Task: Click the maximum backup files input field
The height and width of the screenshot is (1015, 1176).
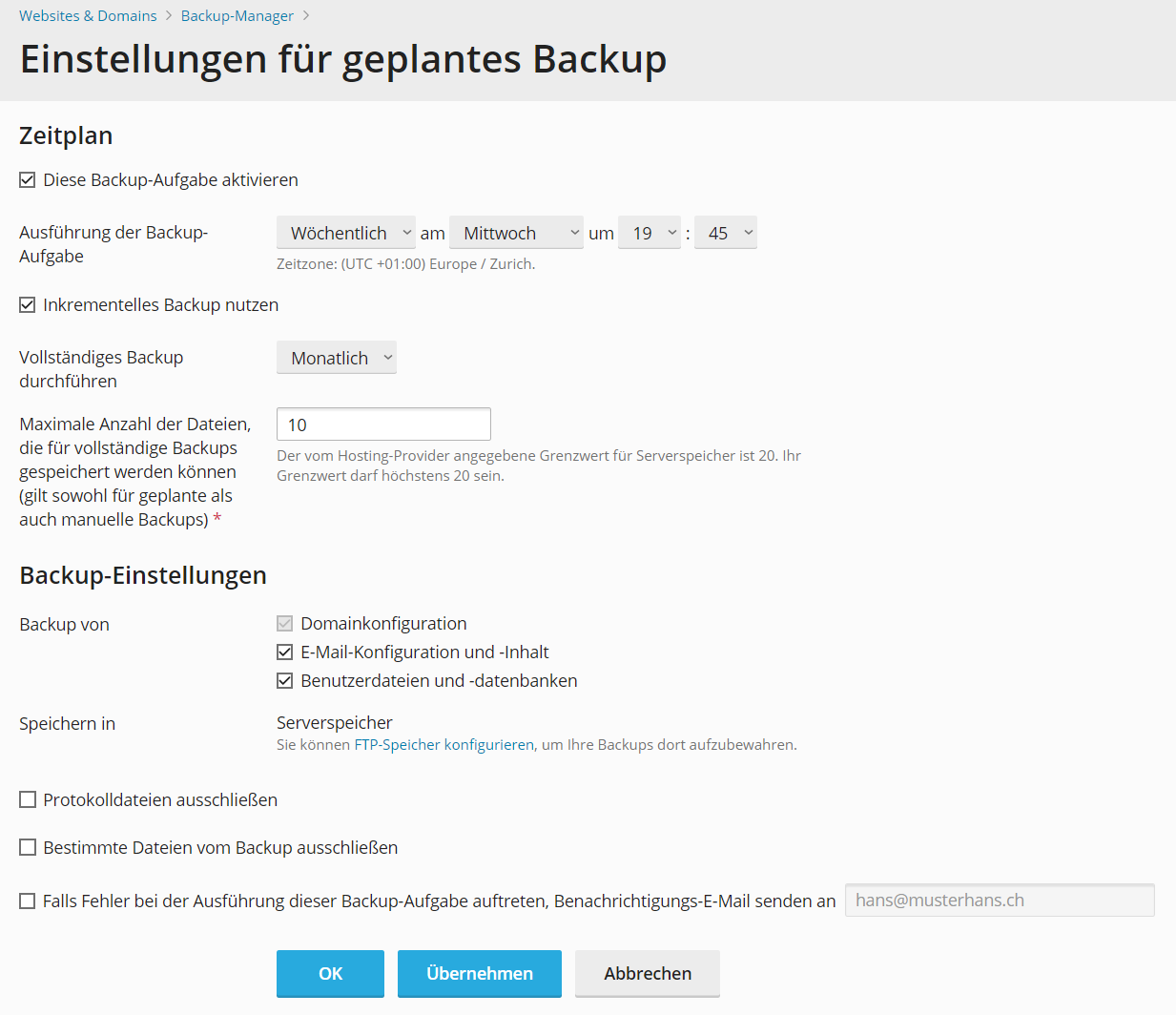Action: 383,425
